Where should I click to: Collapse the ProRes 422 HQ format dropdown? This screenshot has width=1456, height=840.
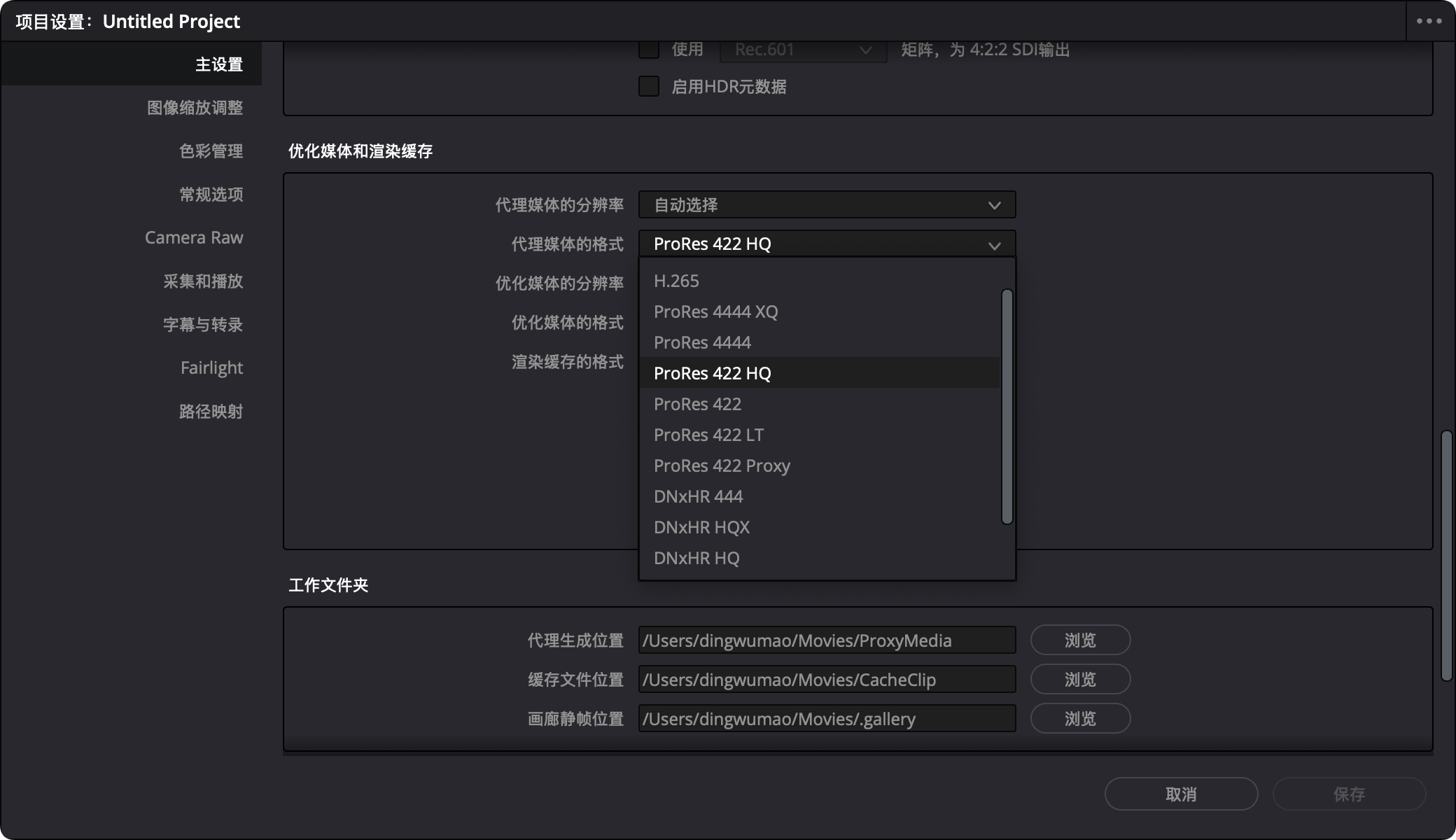[x=826, y=244]
